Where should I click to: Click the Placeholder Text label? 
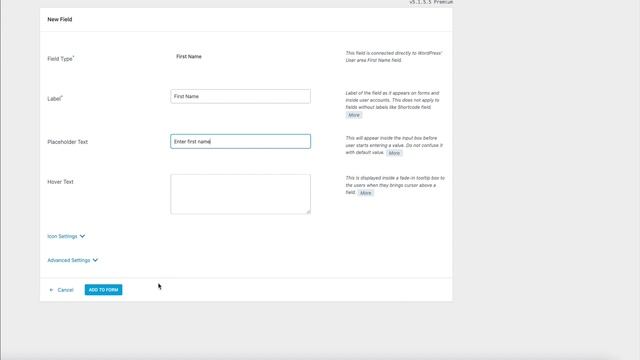tap(67, 142)
